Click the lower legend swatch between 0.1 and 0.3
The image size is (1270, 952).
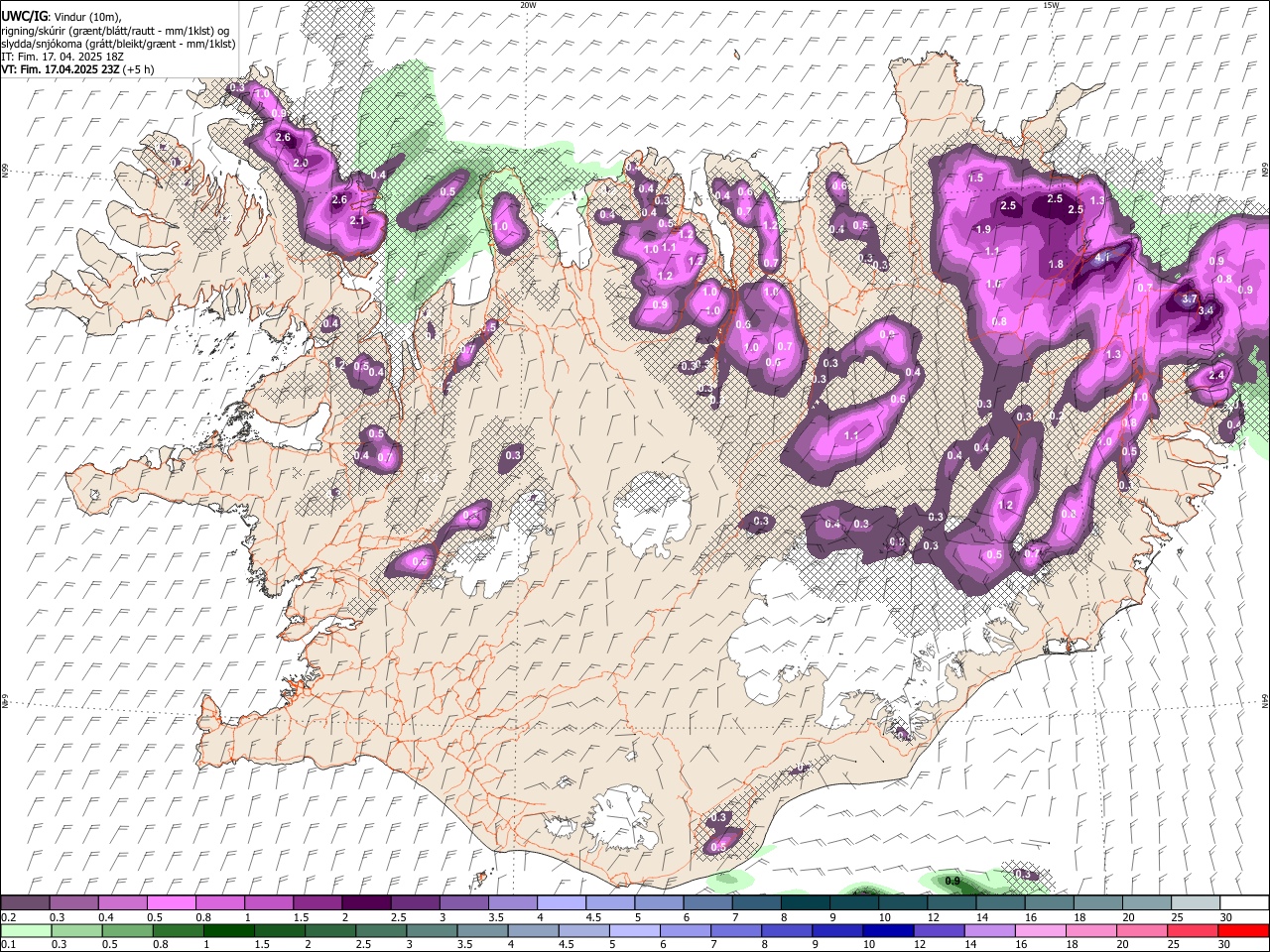tap(26, 930)
